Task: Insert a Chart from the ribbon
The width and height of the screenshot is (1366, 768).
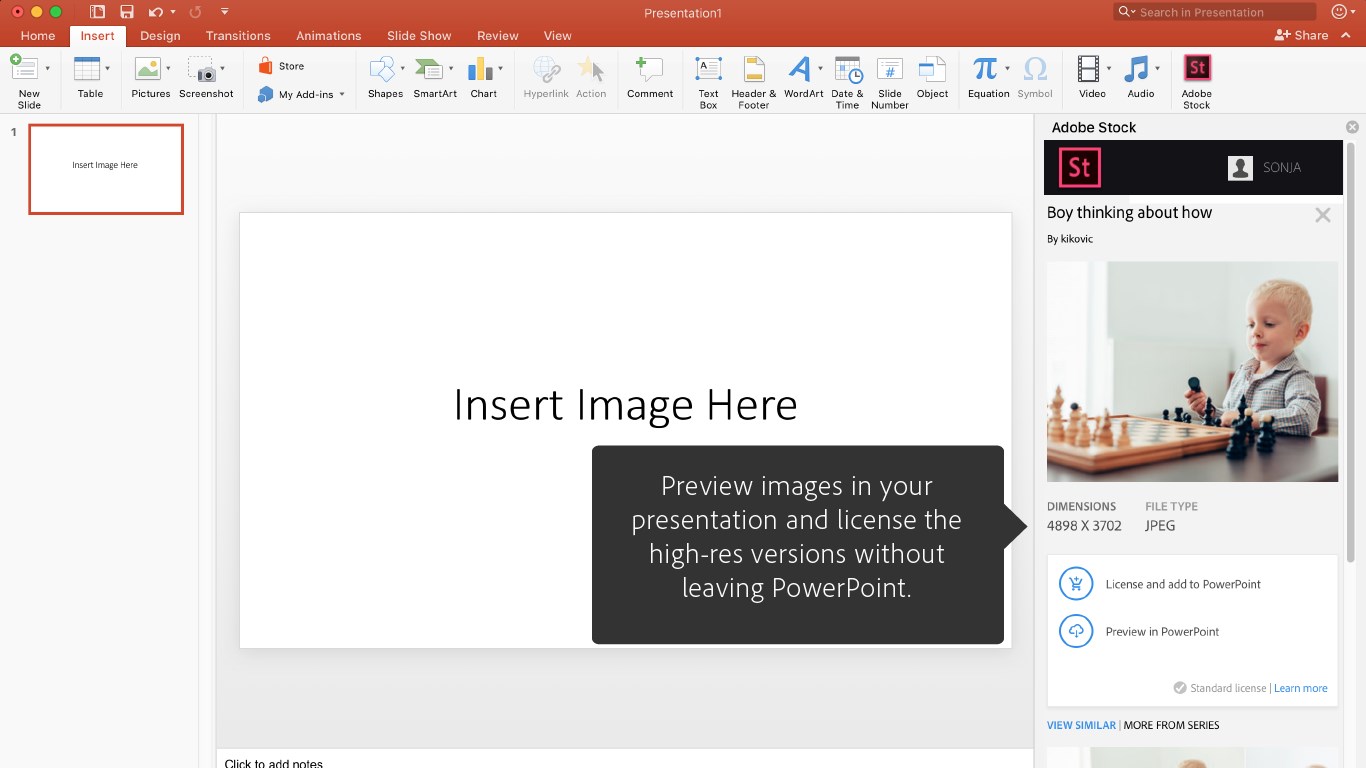Action: pyautogui.click(x=482, y=69)
